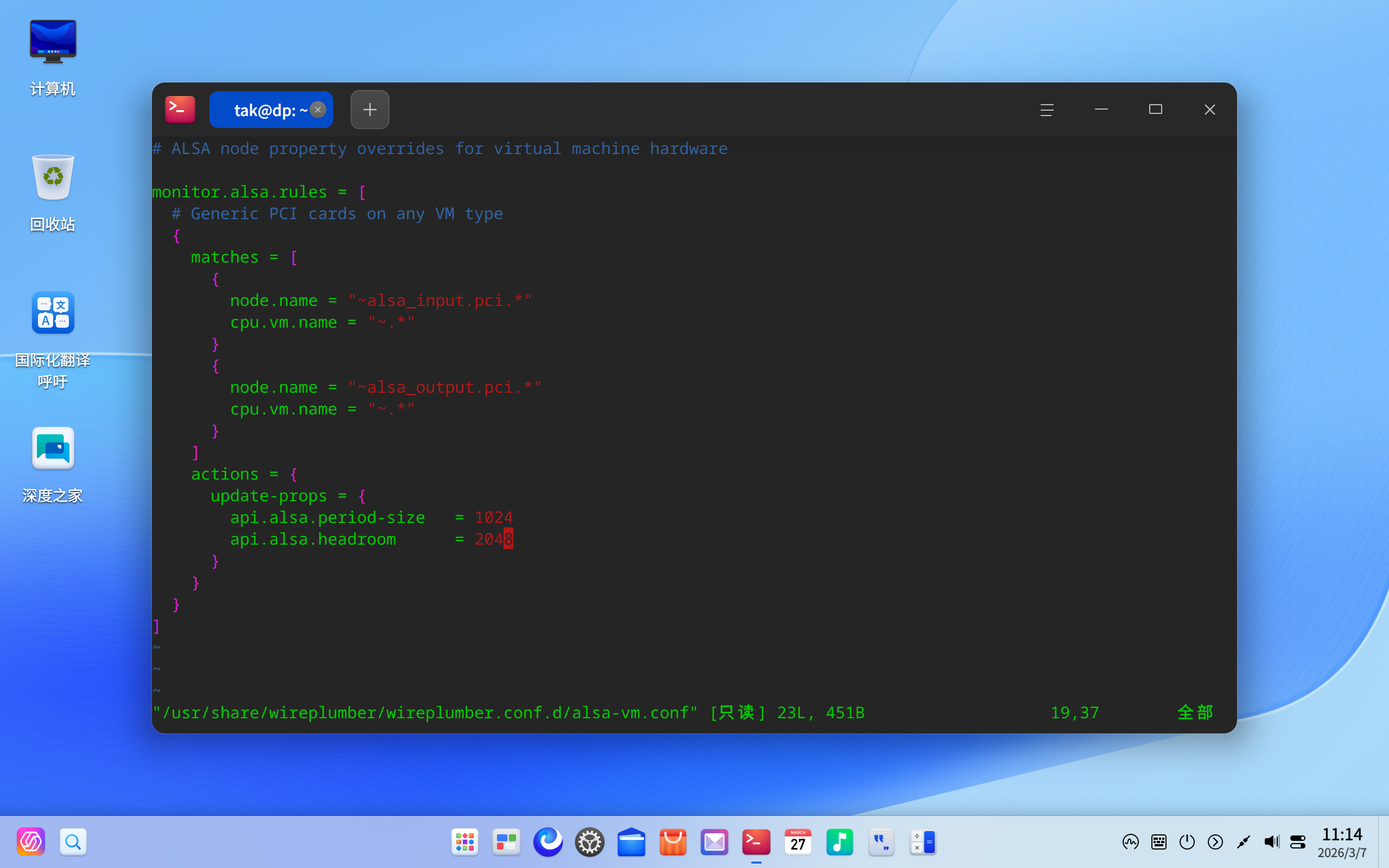
Task: Open the Calculator in the dock
Action: pos(922,842)
